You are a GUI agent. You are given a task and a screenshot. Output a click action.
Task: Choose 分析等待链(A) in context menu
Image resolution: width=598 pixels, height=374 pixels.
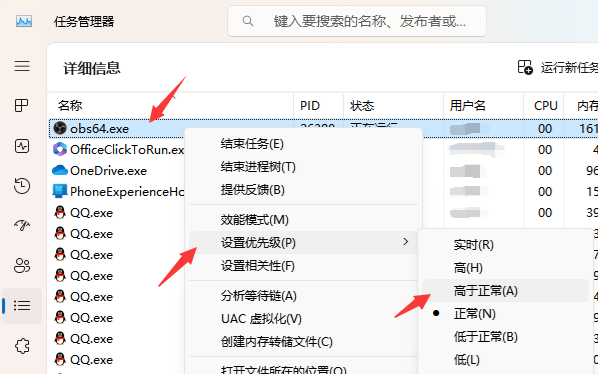(304, 296)
